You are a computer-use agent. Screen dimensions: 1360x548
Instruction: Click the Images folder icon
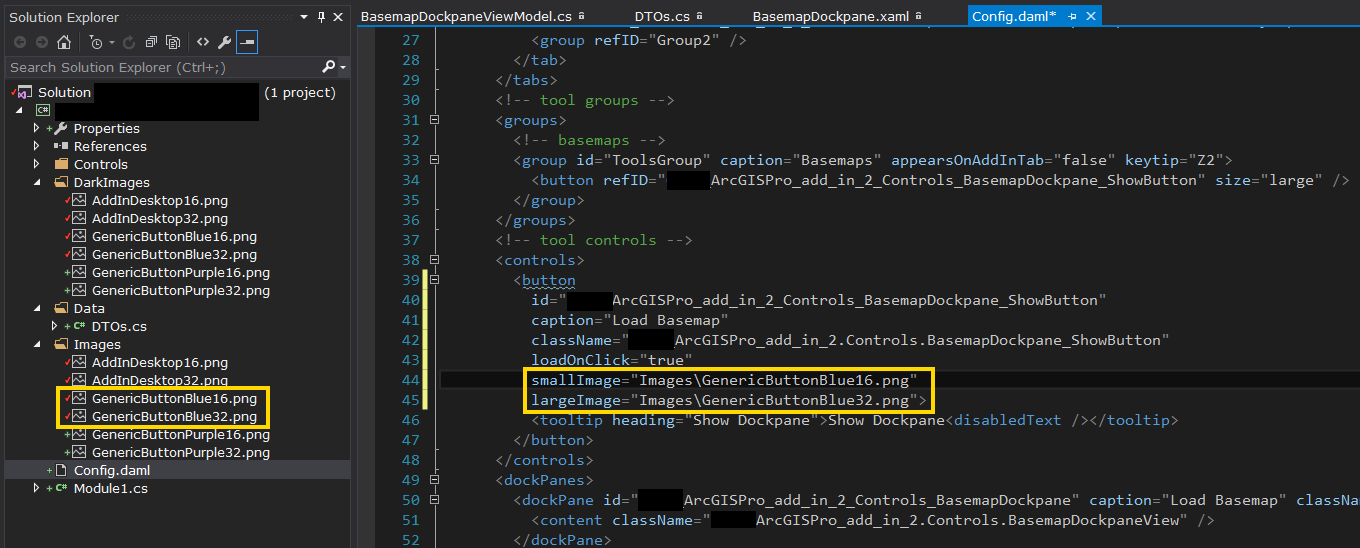(61, 344)
